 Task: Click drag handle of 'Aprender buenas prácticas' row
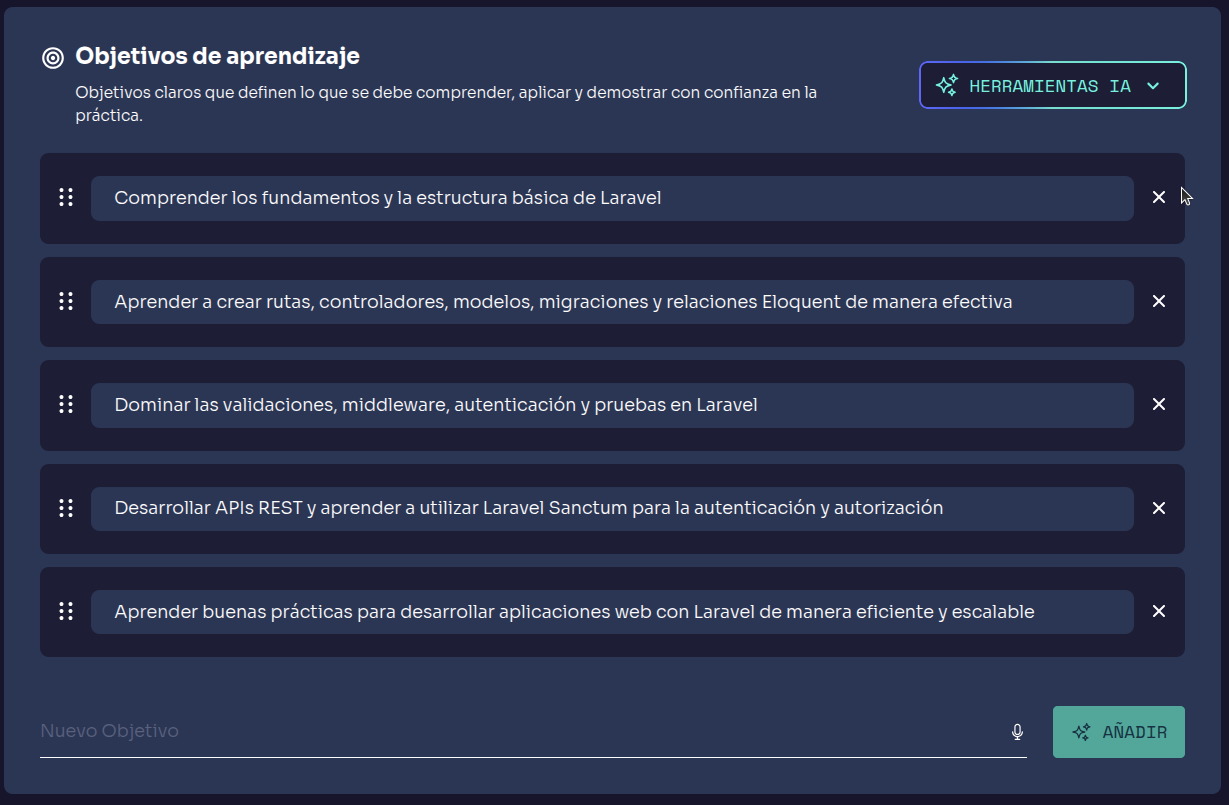66,611
